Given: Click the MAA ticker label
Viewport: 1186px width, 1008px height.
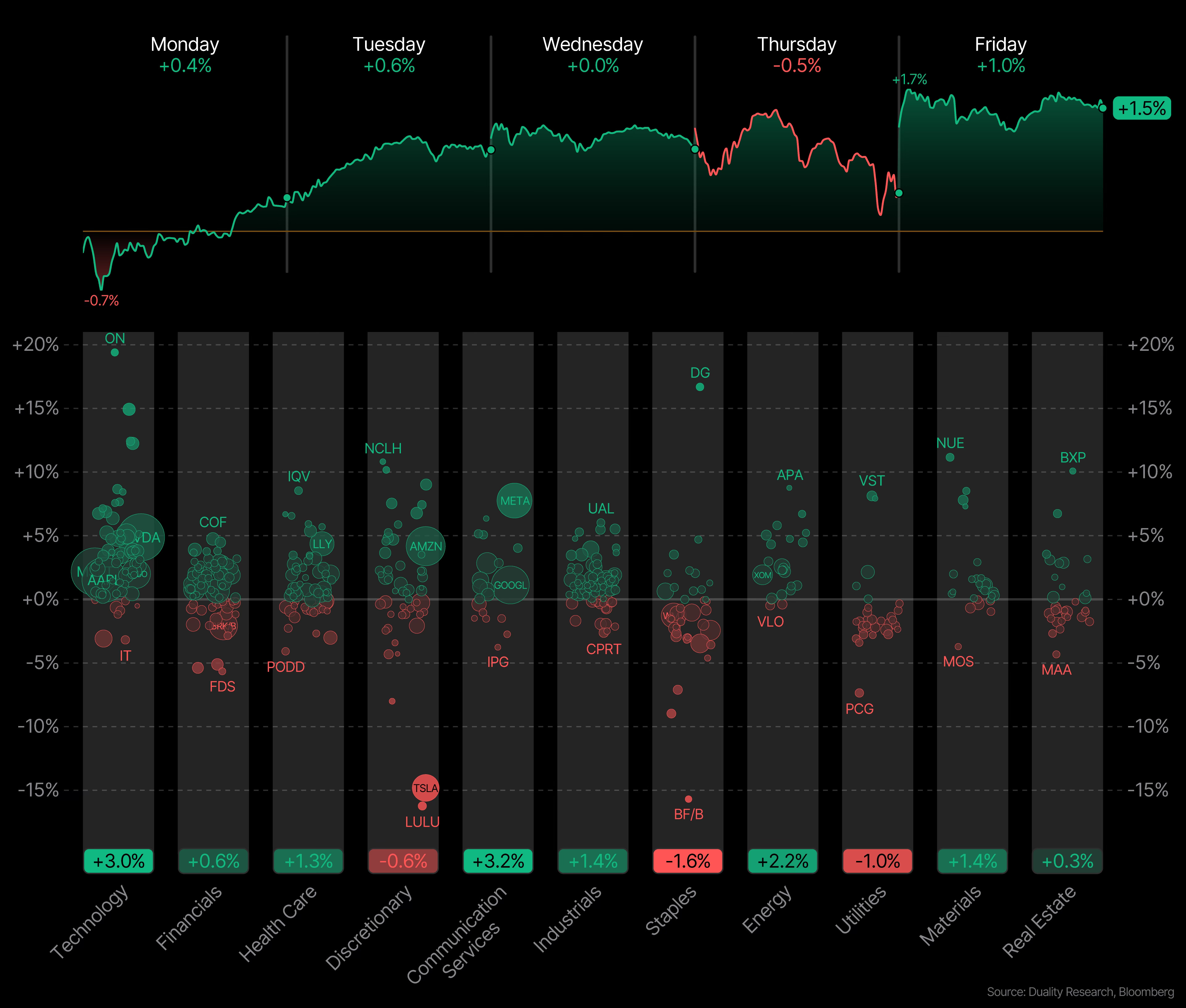Looking at the screenshot, I should coord(1056,670).
